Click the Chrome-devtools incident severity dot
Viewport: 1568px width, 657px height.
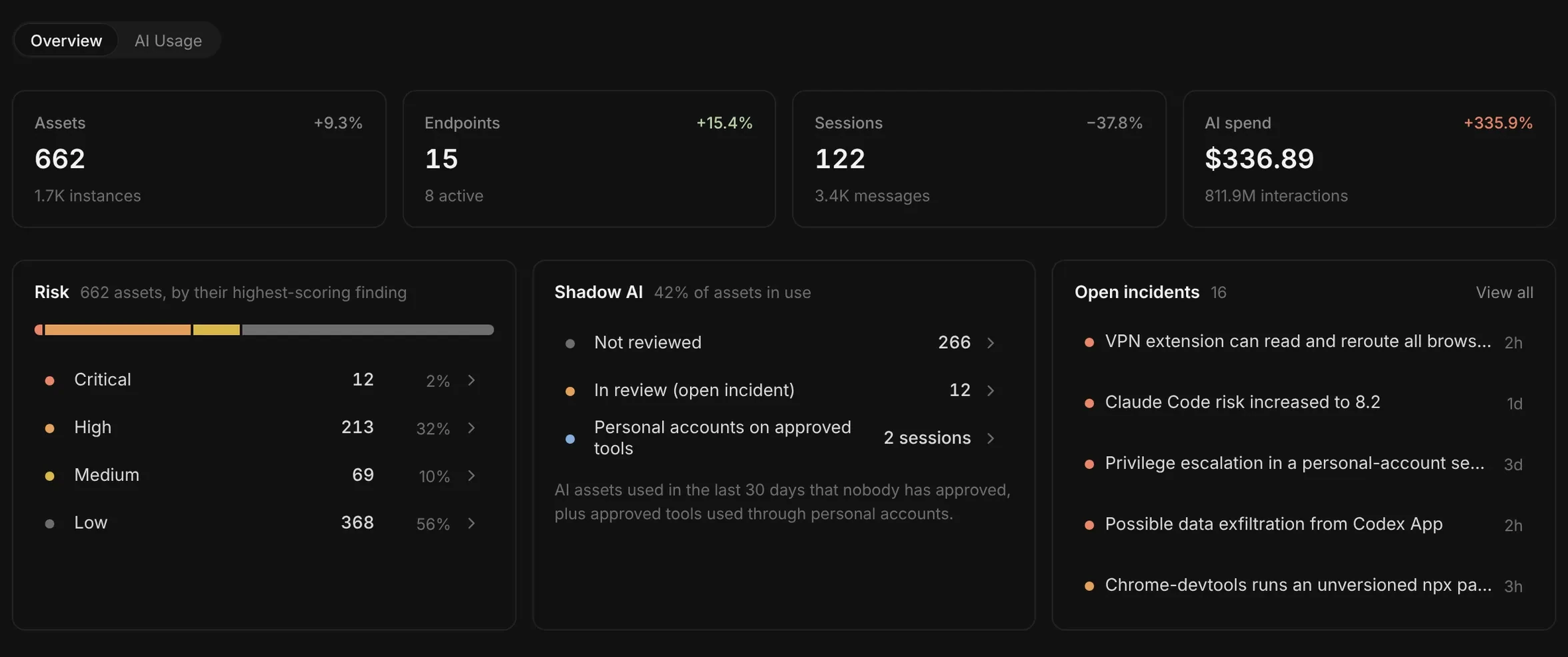pyautogui.click(x=1089, y=586)
